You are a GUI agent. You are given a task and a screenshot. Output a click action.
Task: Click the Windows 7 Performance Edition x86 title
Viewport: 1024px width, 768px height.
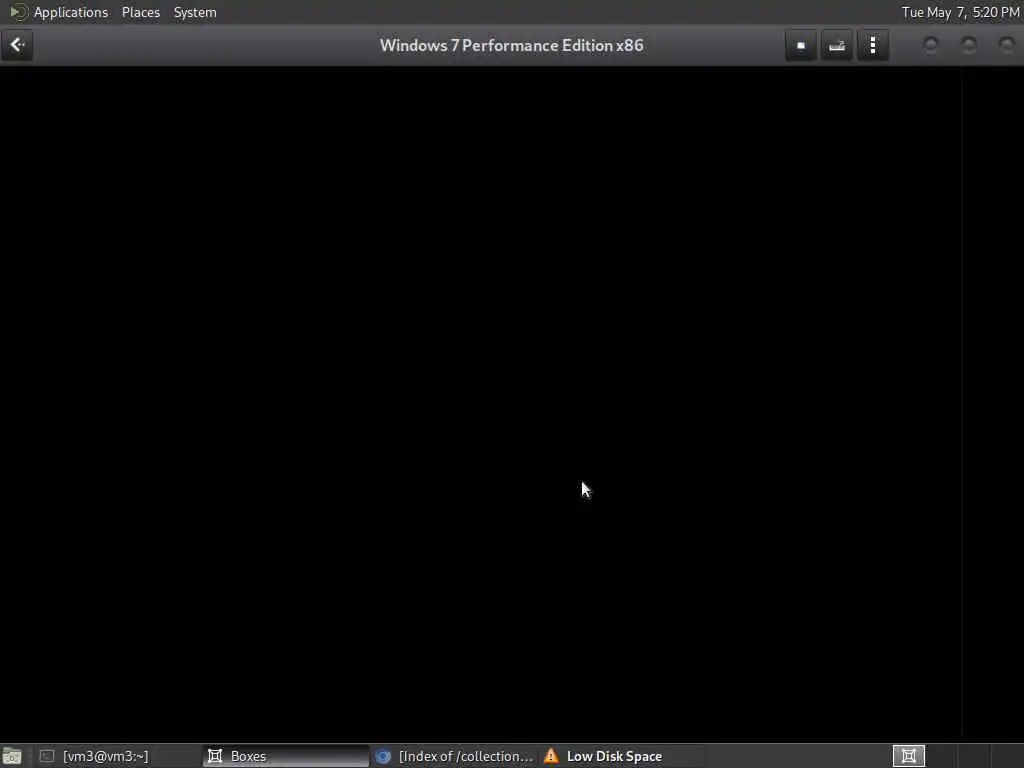click(x=512, y=46)
